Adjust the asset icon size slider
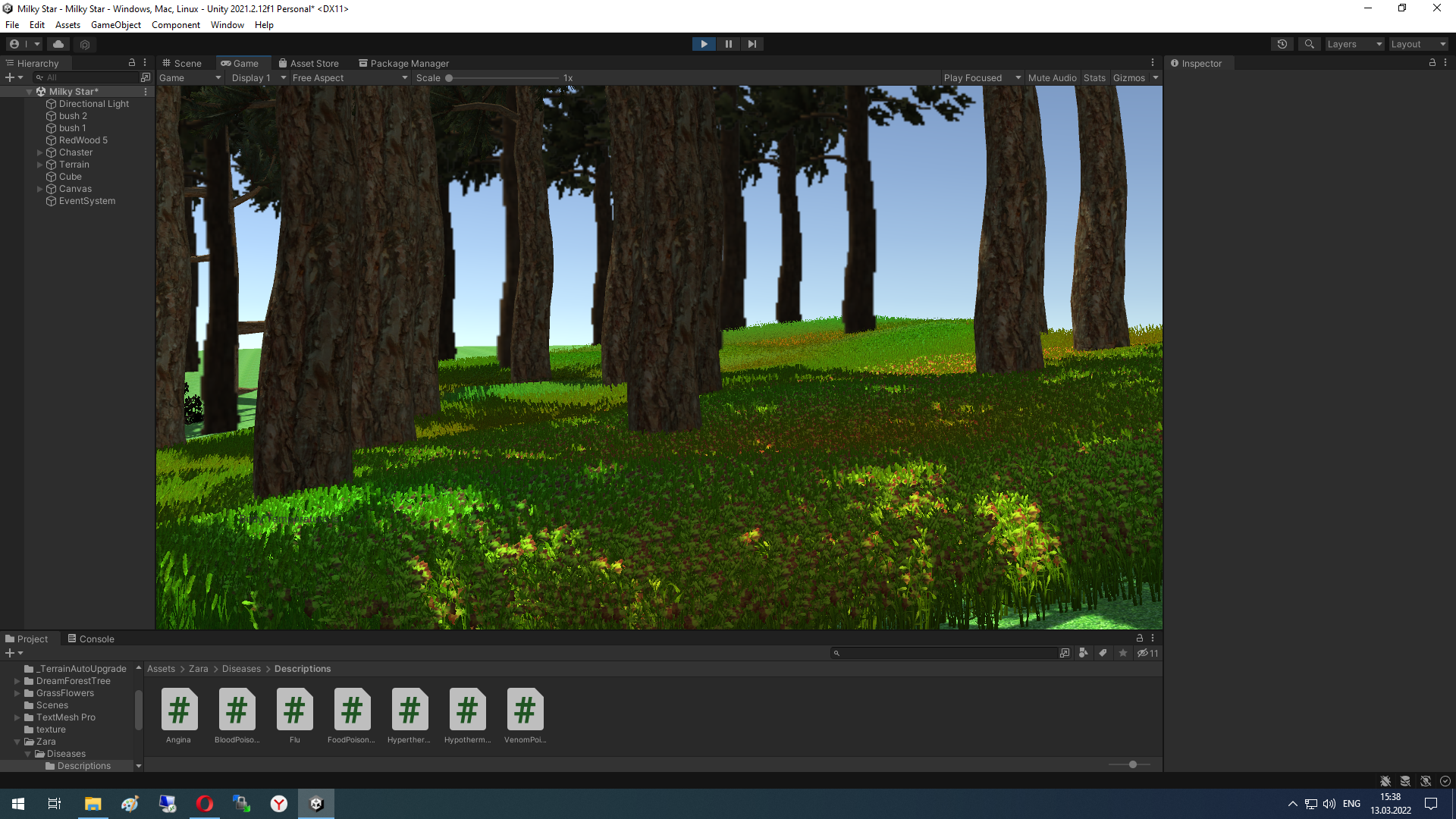Image resolution: width=1456 pixels, height=819 pixels. pyautogui.click(x=1133, y=764)
